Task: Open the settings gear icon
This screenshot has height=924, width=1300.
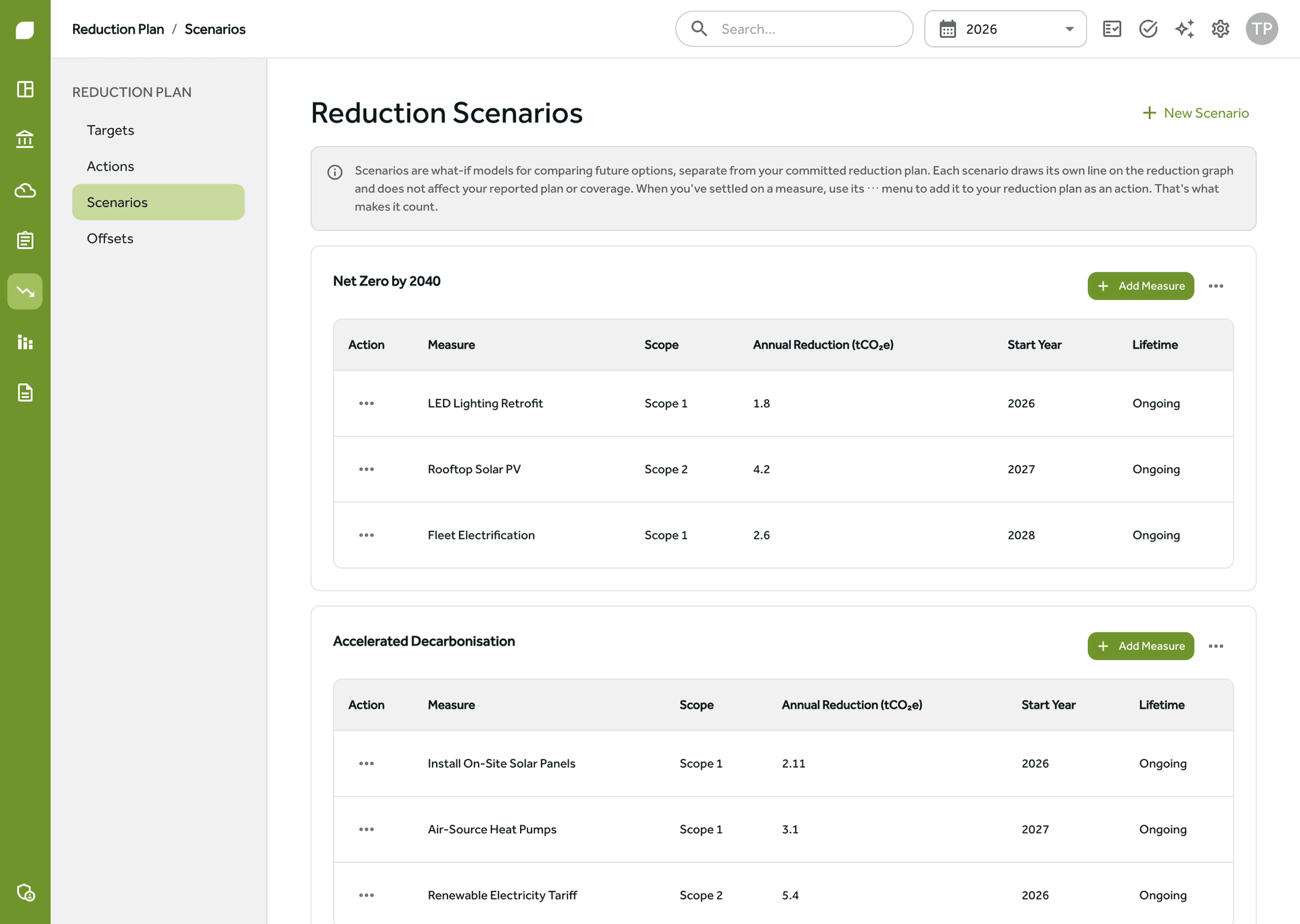Action: [1220, 29]
